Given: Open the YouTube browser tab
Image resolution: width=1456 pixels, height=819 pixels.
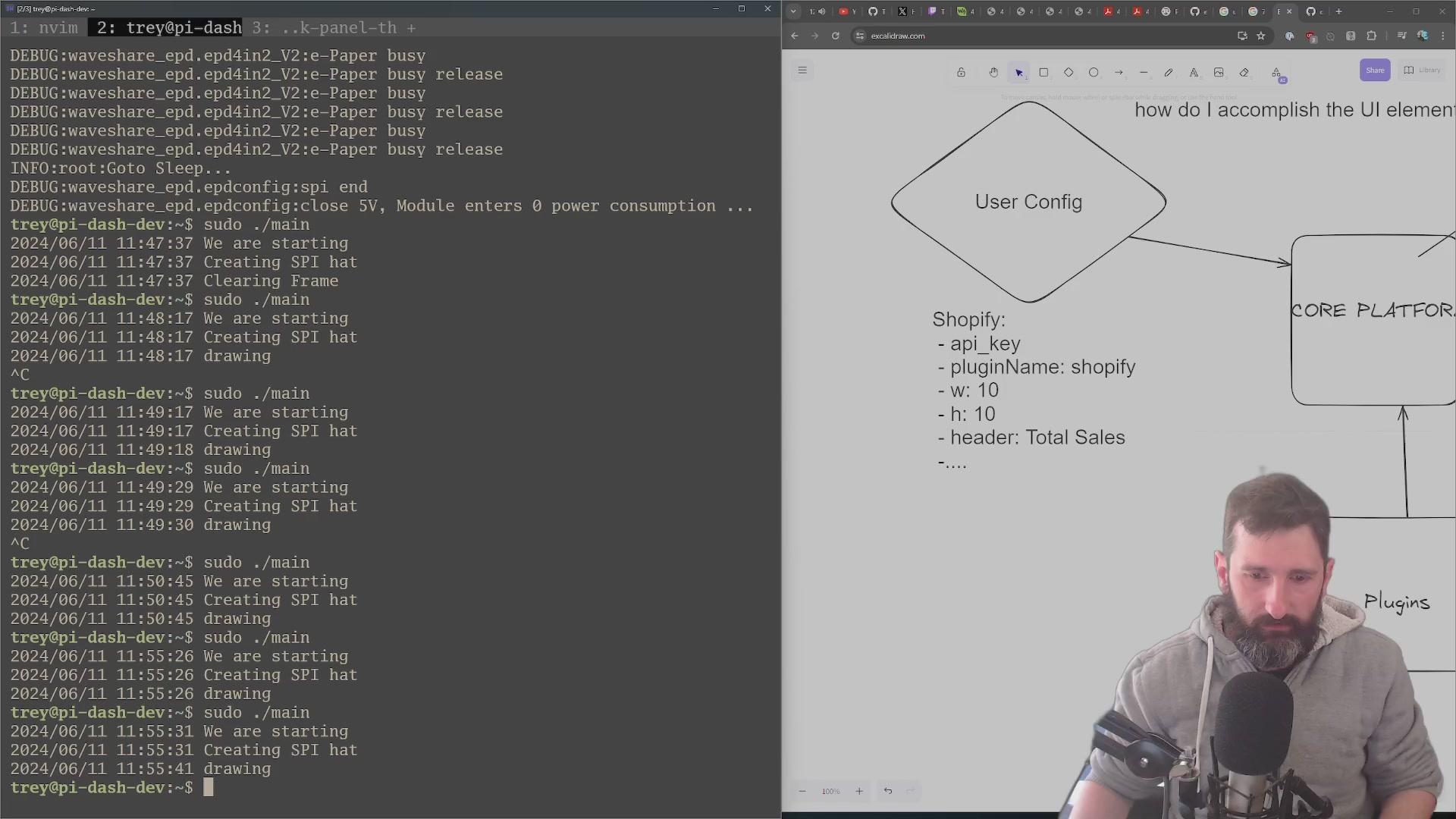Looking at the screenshot, I should (x=846, y=11).
